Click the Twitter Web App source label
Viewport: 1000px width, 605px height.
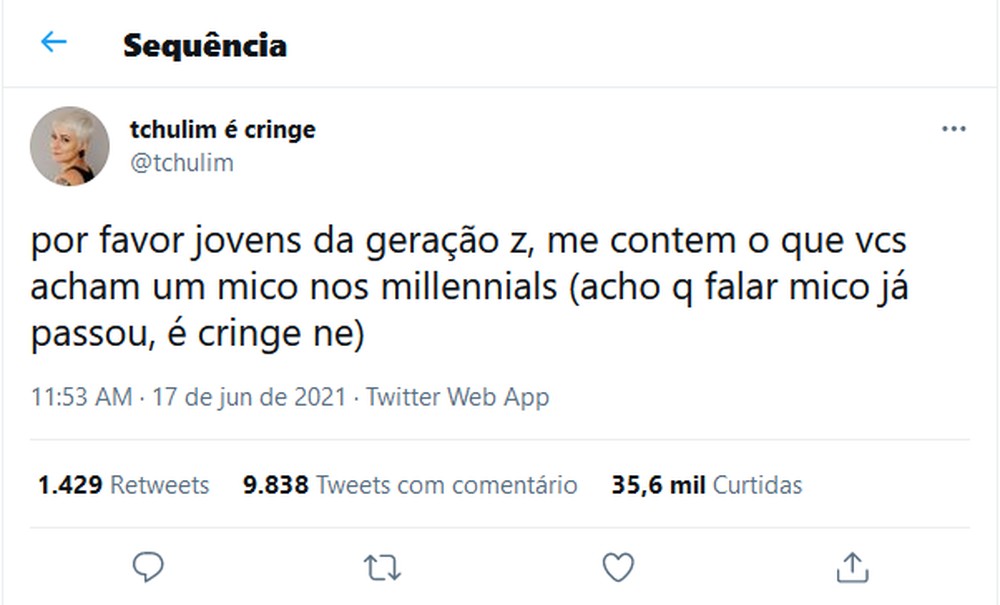457,397
